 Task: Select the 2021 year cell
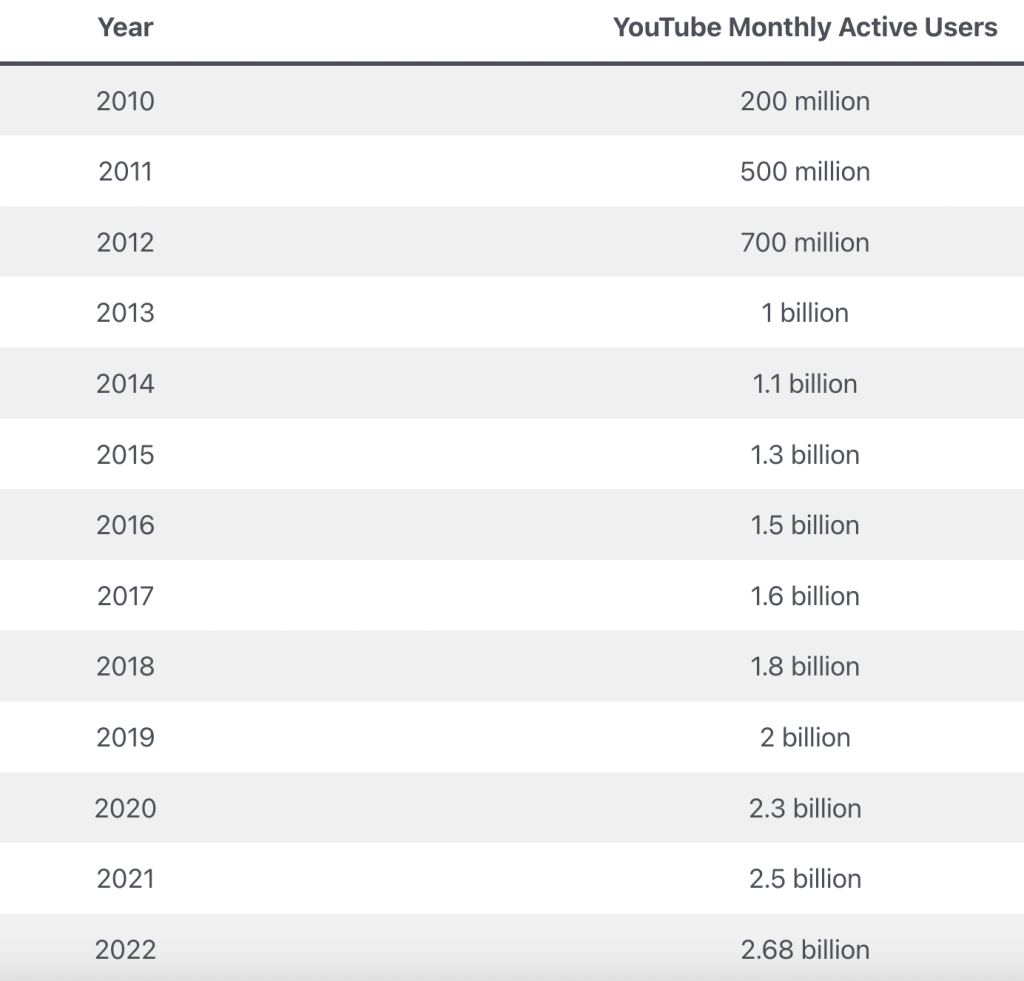[125, 879]
